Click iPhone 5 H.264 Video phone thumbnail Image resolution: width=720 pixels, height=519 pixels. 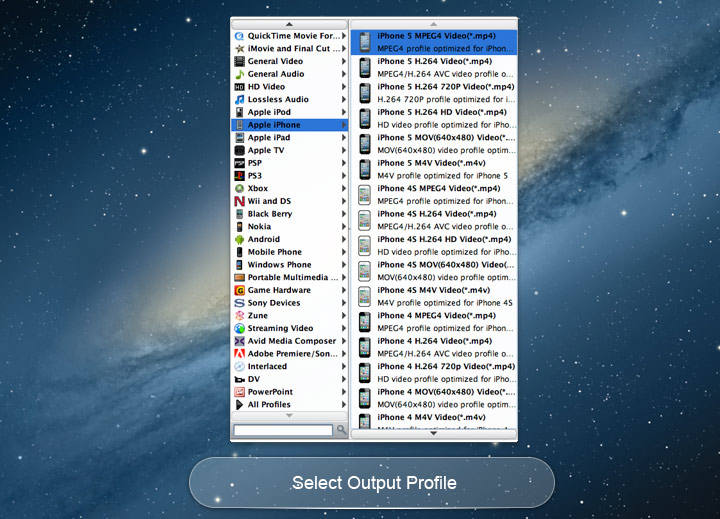(365, 68)
